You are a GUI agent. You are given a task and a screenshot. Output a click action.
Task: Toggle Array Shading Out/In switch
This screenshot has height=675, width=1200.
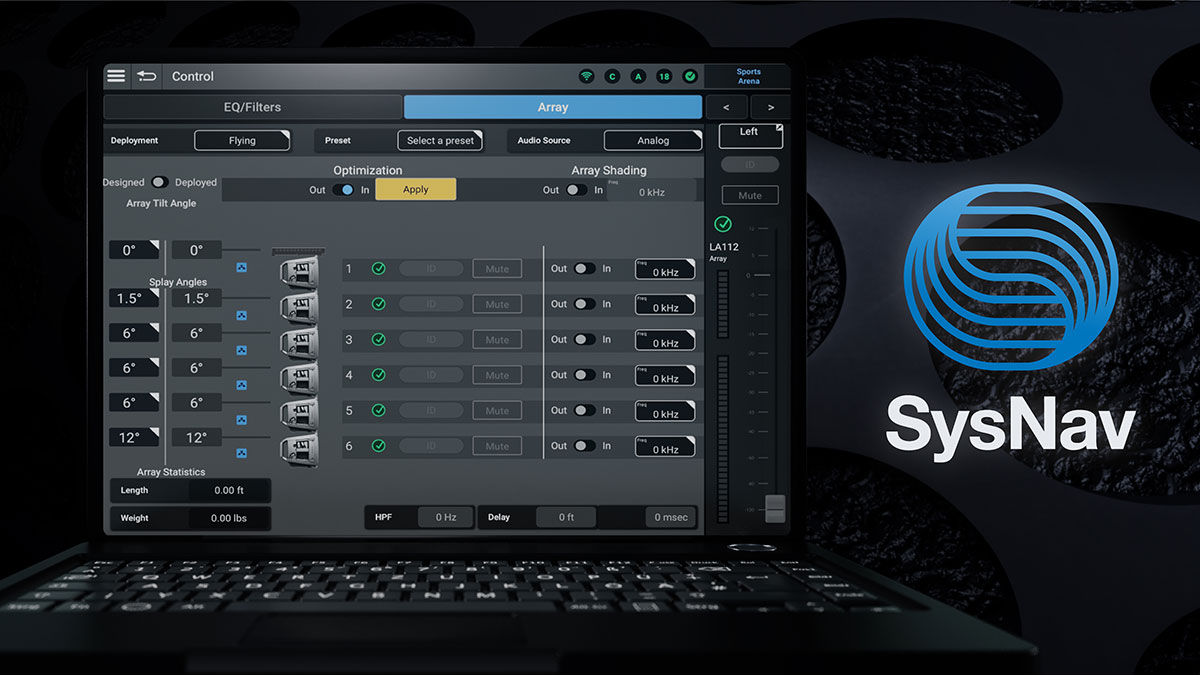click(x=577, y=189)
